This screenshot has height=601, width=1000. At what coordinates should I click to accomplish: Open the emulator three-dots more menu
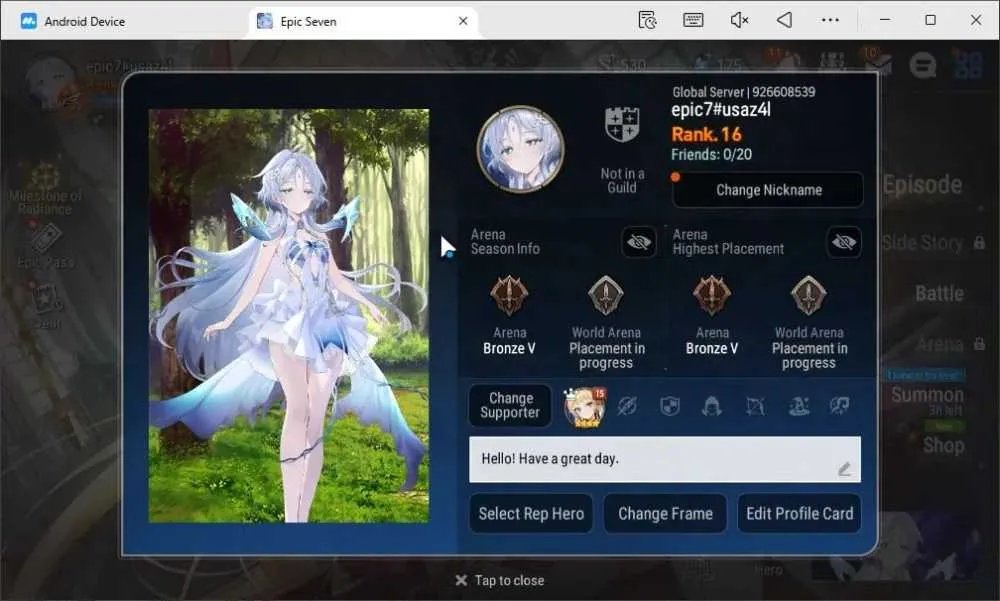tap(830, 20)
